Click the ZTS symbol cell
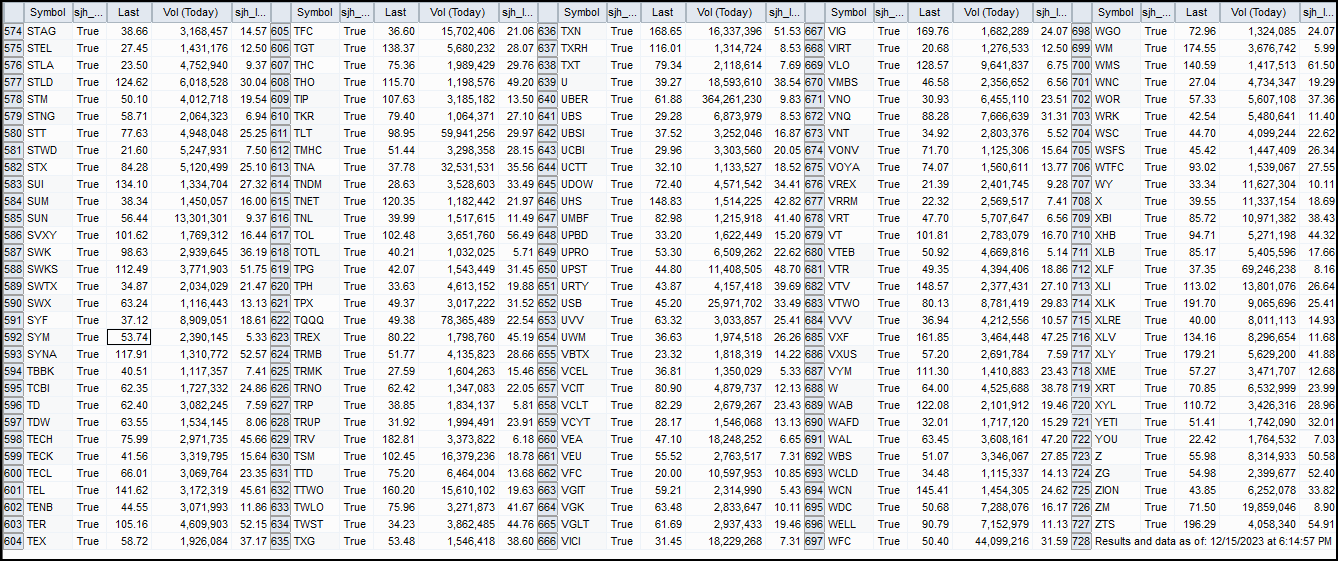The height and width of the screenshot is (561, 1338). click(x=1117, y=524)
